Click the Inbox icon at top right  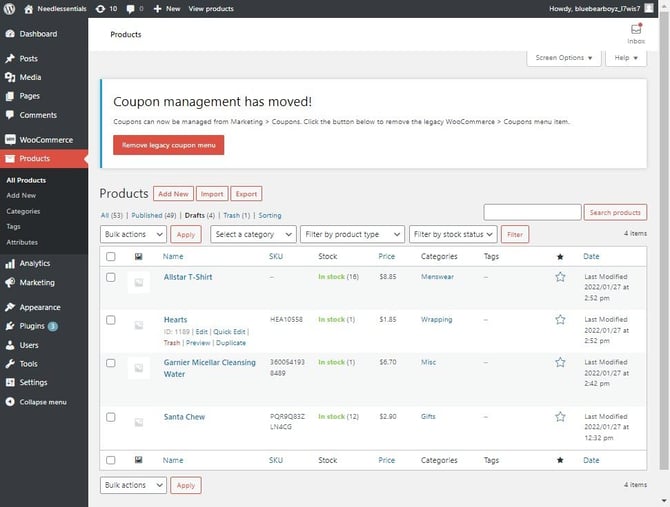tap(636, 31)
